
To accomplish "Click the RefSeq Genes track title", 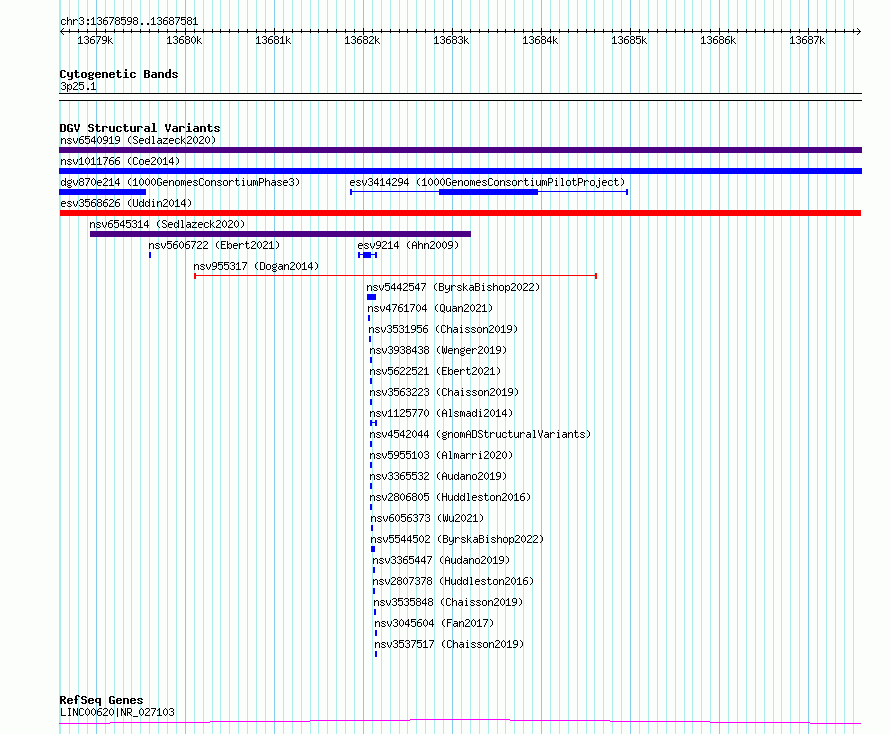I will coord(101,701).
